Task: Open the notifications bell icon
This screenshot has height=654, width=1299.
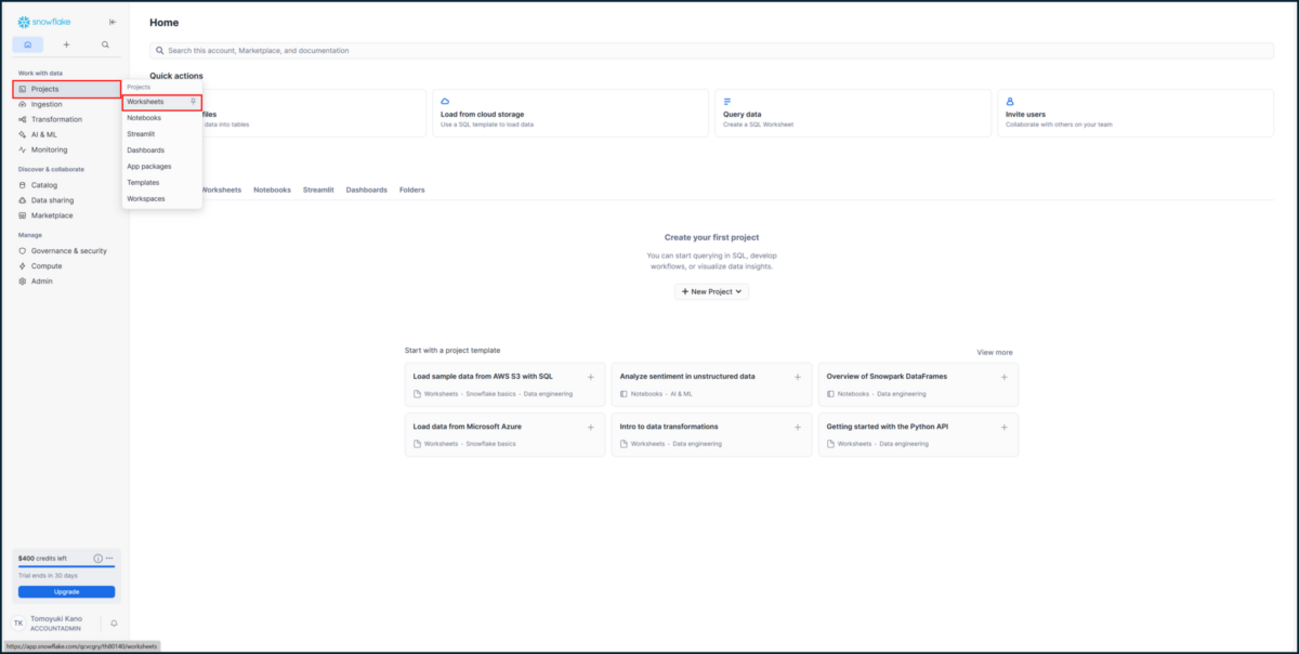Action: pyautogui.click(x=114, y=623)
